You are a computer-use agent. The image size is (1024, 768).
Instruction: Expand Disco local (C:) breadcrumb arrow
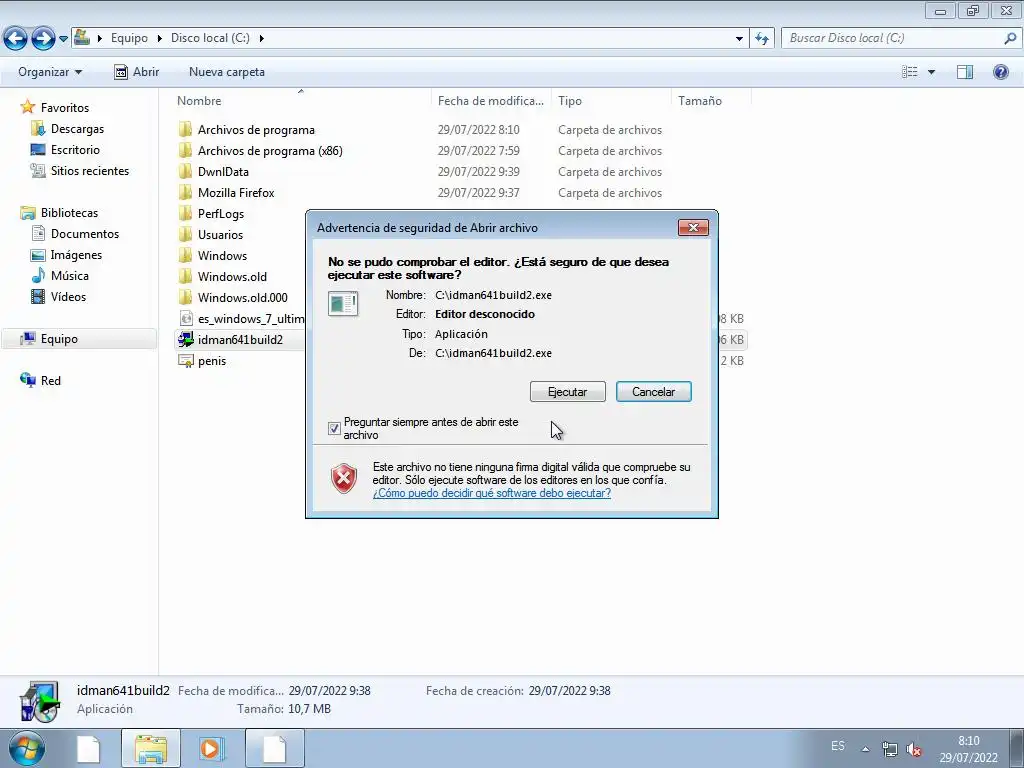coord(261,38)
